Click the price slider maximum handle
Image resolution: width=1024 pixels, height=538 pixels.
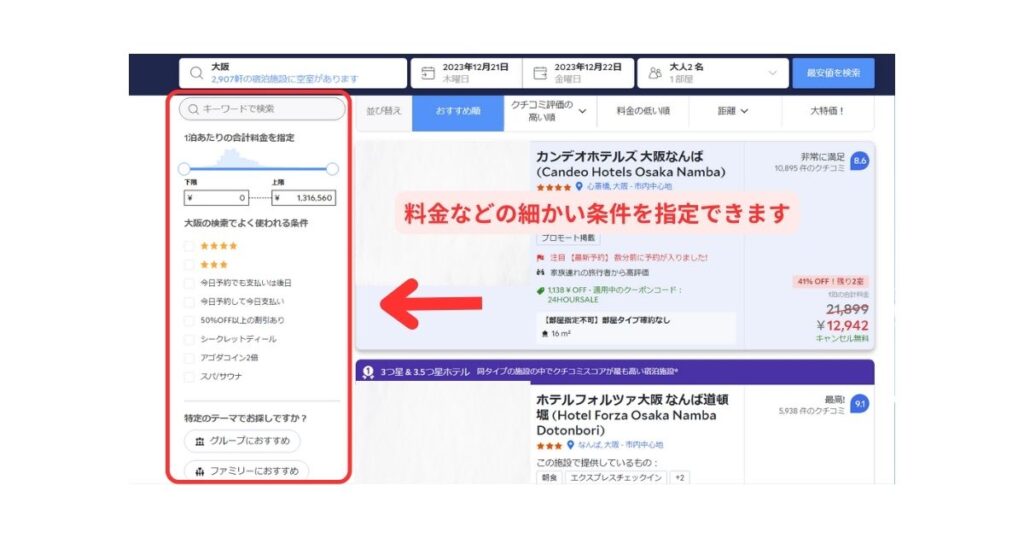(x=332, y=169)
